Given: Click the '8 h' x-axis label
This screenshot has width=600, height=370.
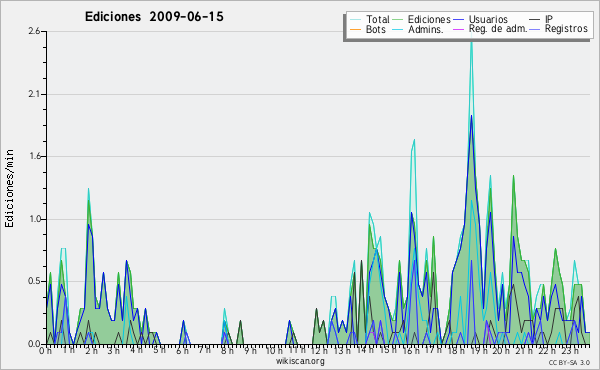Looking at the screenshot, I should click(227, 351).
